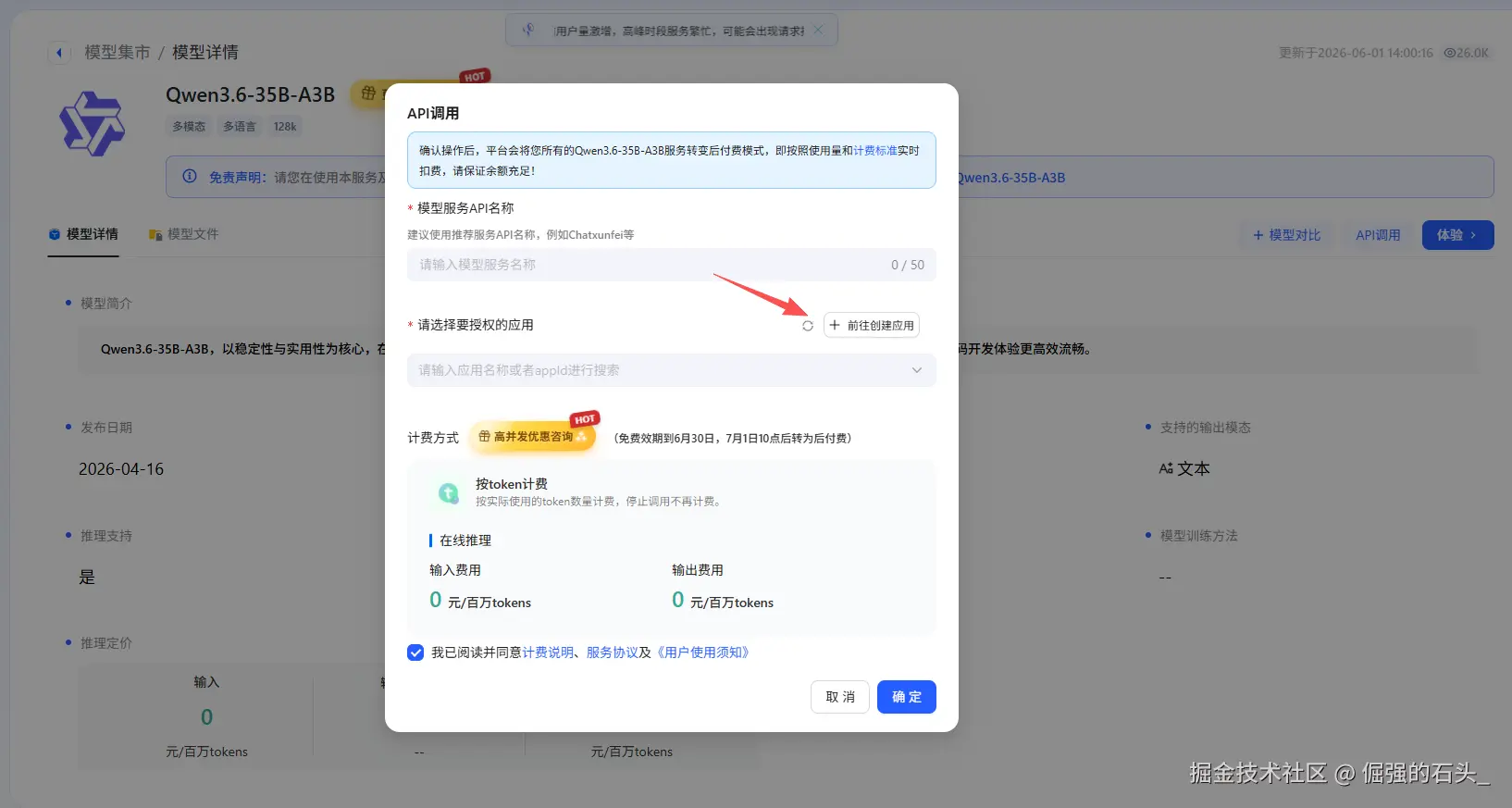Click the 更新于2026-06-01 14:00:16 timestamp
This screenshot has width=1512, height=808.
pos(1356,53)
